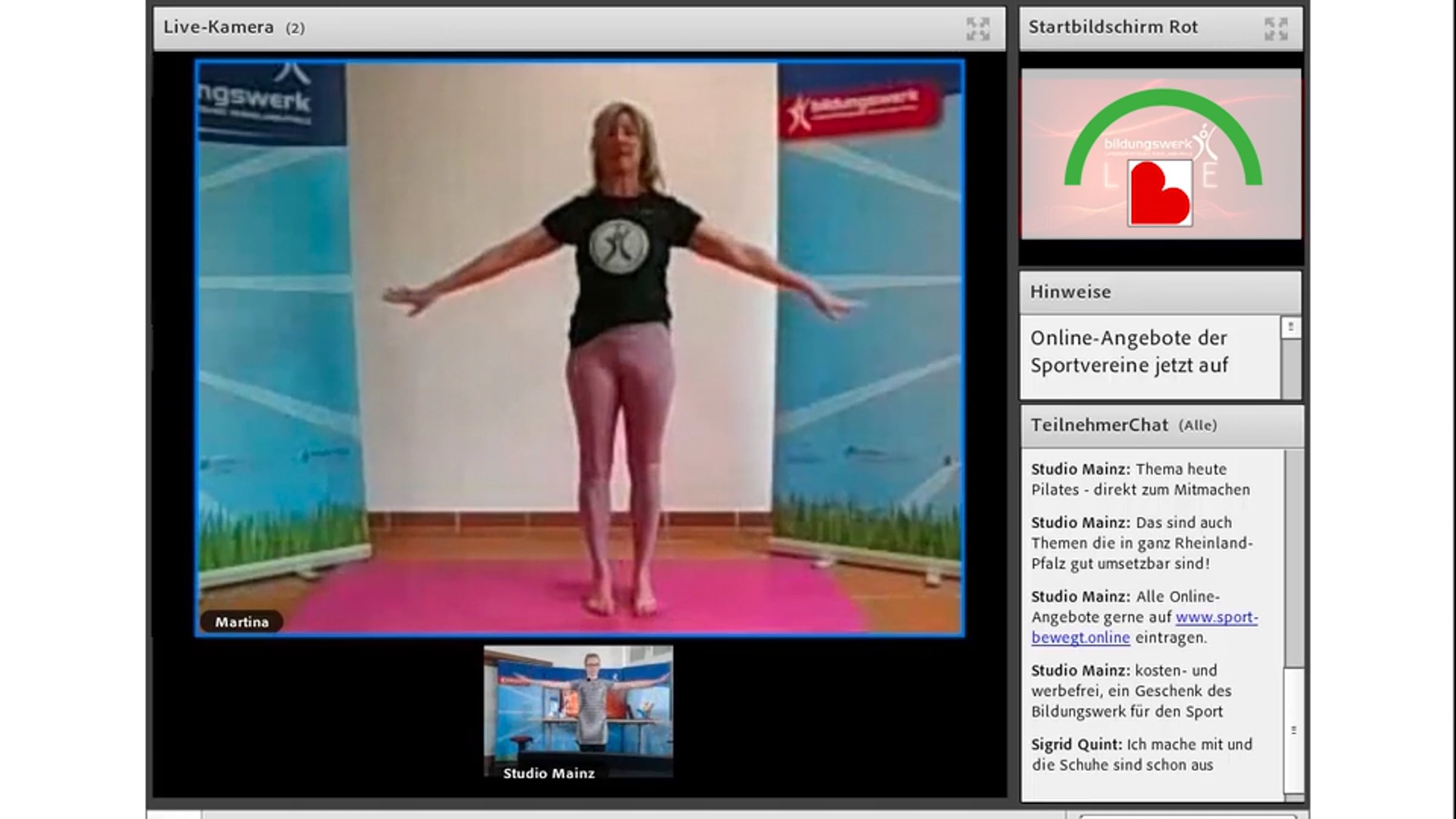
Task: Open the www.sport-bewegt.online link in chat
Action: [x=1216, y=618]
